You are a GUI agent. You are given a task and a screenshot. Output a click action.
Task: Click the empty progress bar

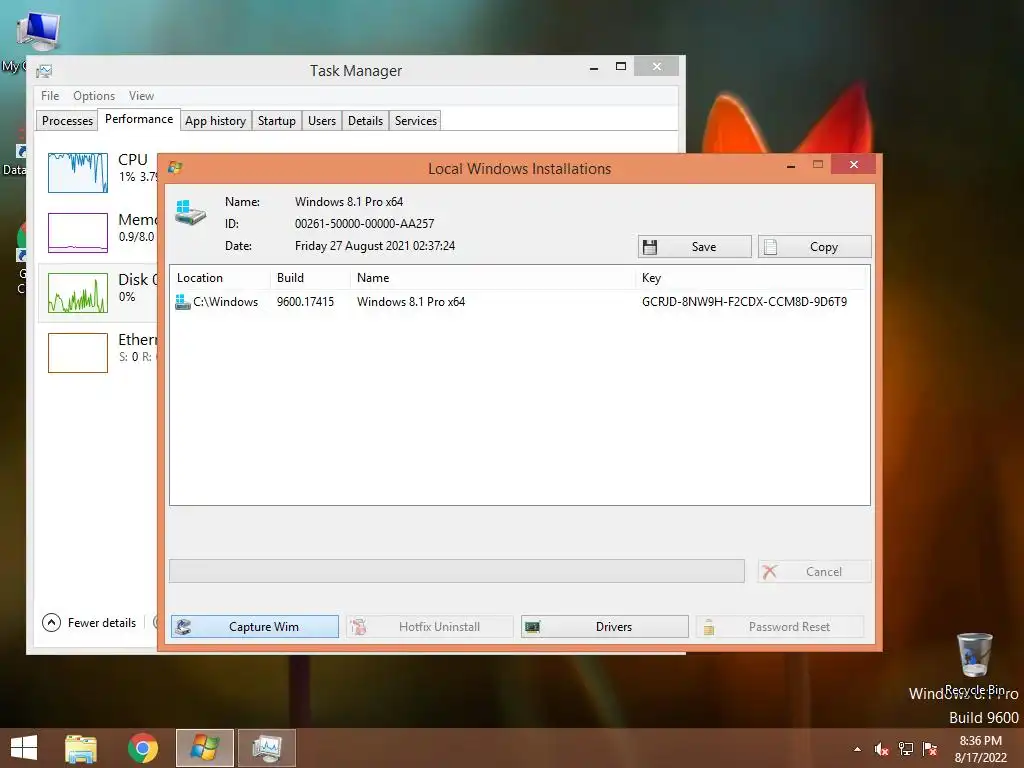(x=456, y=571)
